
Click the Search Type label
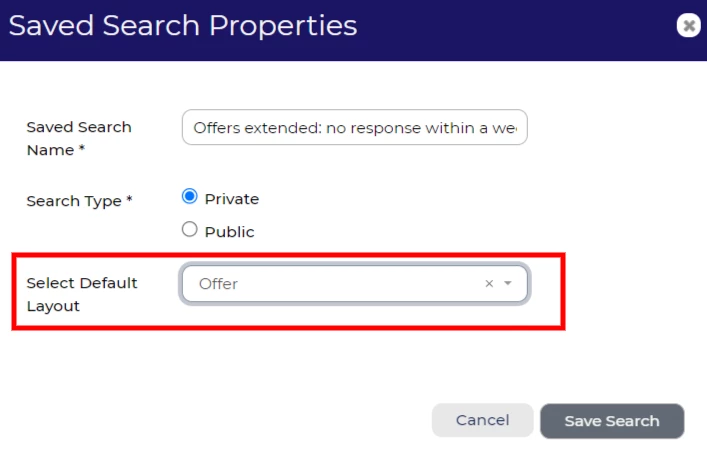(79, 201)
